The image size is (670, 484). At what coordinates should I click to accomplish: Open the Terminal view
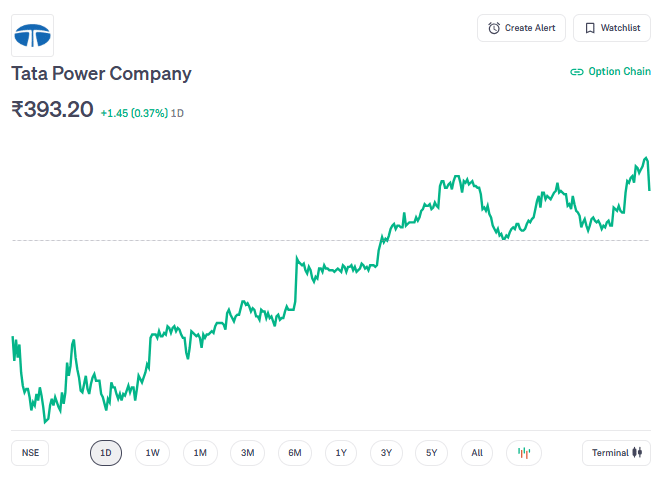(x=616, y=453)
